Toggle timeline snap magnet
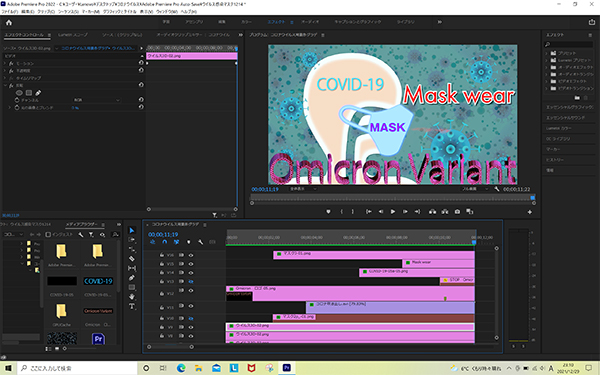Viewport: 600px width, 375px height. pos(165,242)
